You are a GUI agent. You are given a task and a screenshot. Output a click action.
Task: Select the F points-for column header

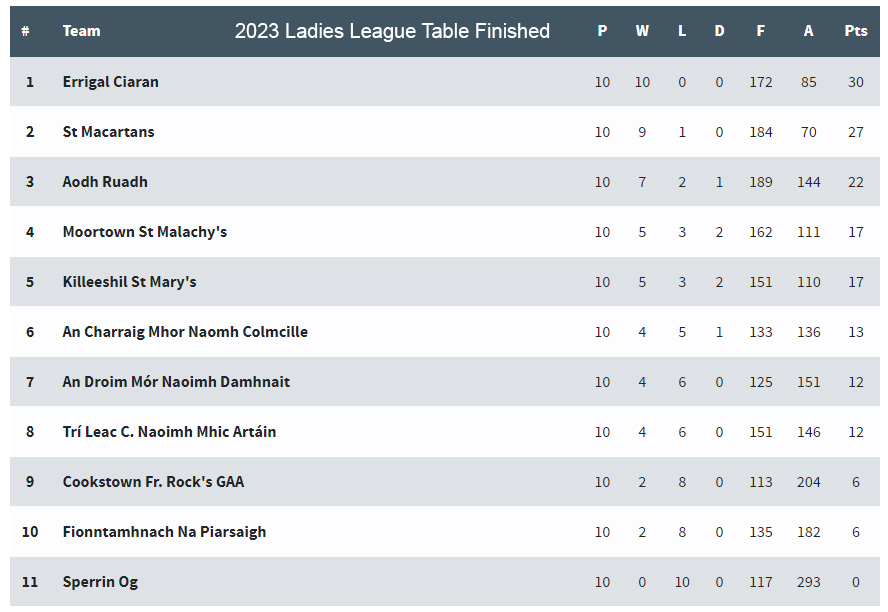(x=761, y=31)
